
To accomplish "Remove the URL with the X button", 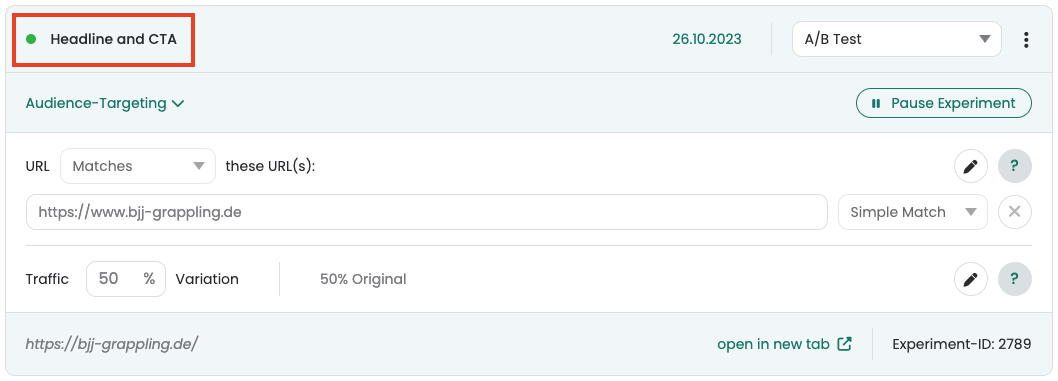I will [1015, 212].
